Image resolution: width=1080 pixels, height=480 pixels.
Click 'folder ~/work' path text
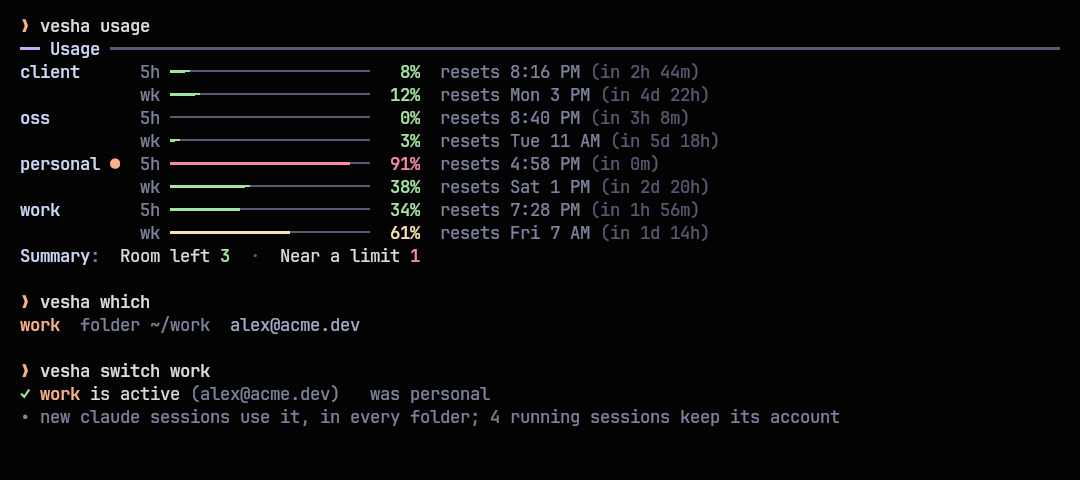point(145,325)
